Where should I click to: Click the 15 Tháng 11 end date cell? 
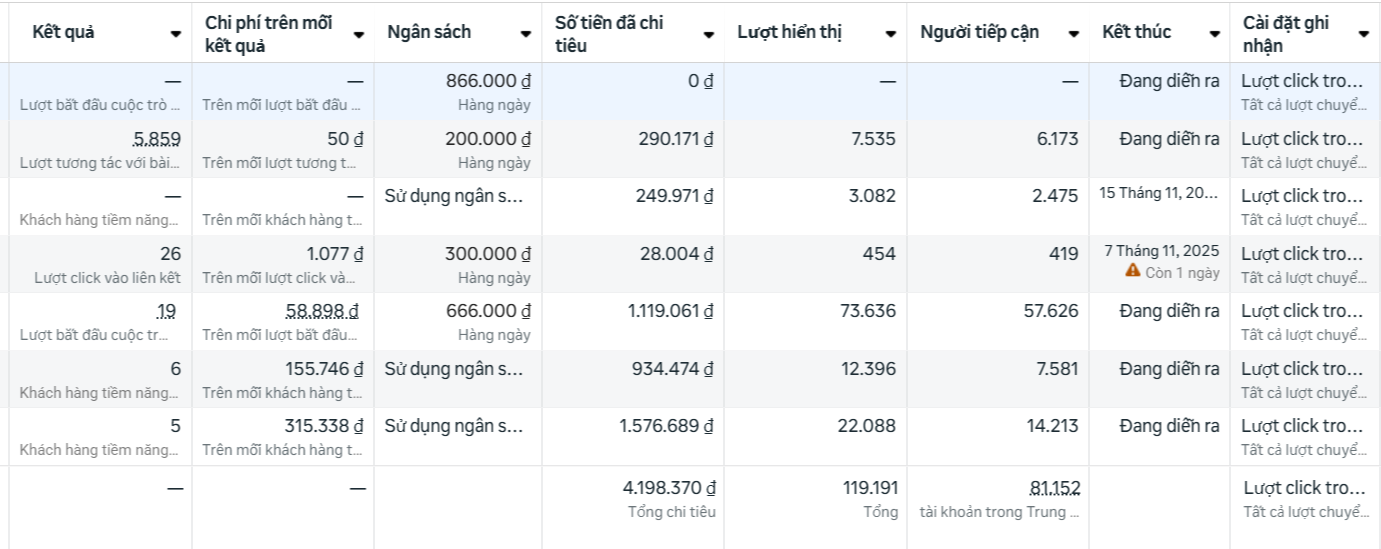(1159, 192)
